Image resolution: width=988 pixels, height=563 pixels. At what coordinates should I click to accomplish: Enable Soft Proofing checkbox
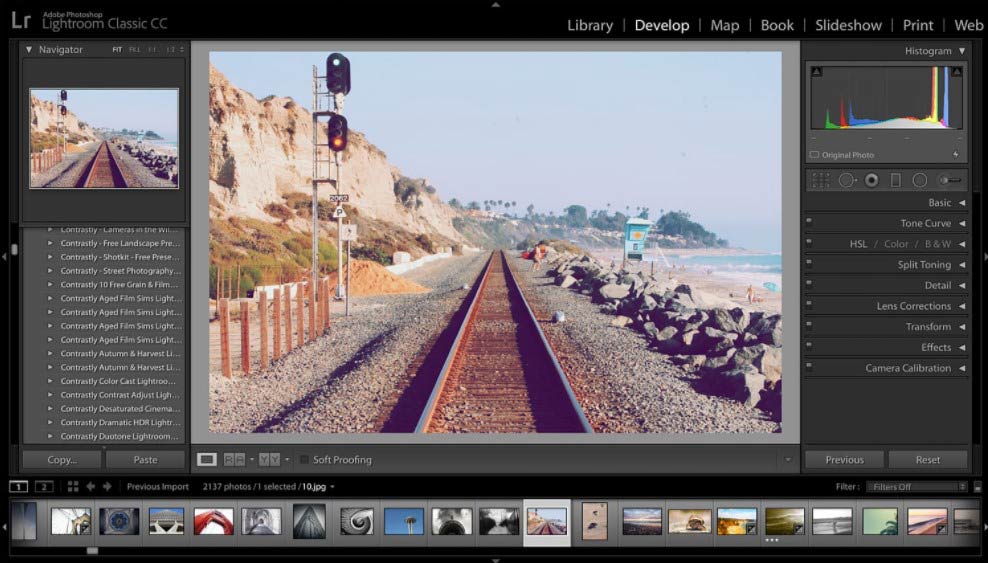click(x=304, y=460)
